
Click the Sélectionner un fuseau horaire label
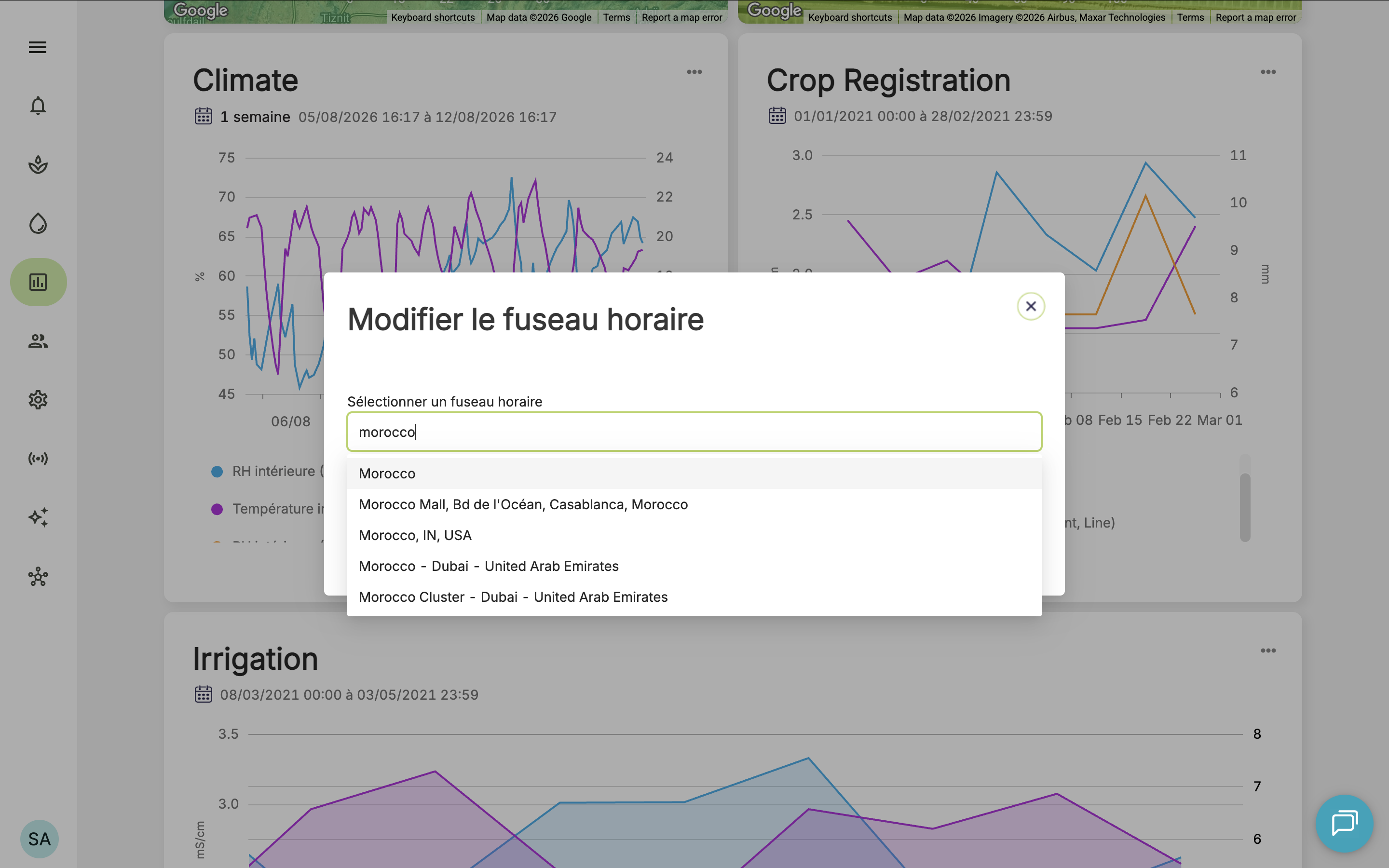coord(445,401)
